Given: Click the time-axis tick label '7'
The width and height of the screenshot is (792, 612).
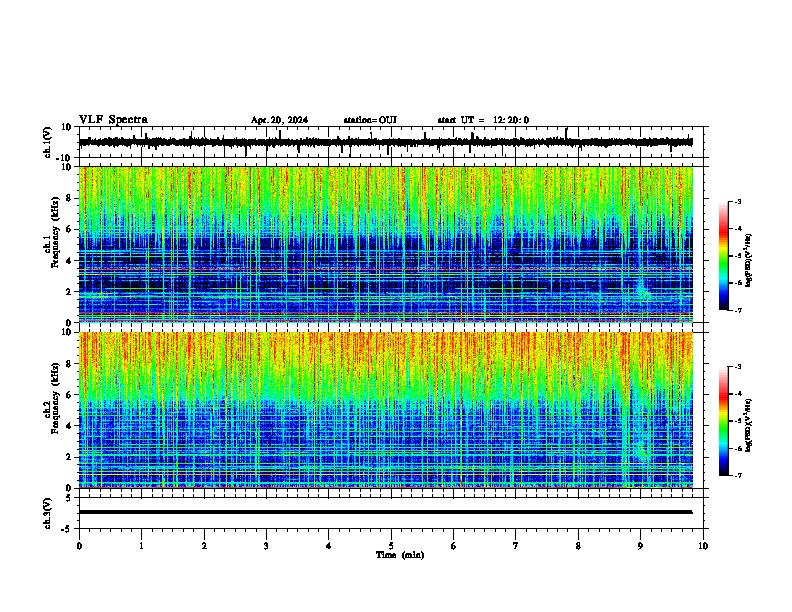Looking at the screenshot, I should pyautogui.click(x=516, y=546).
